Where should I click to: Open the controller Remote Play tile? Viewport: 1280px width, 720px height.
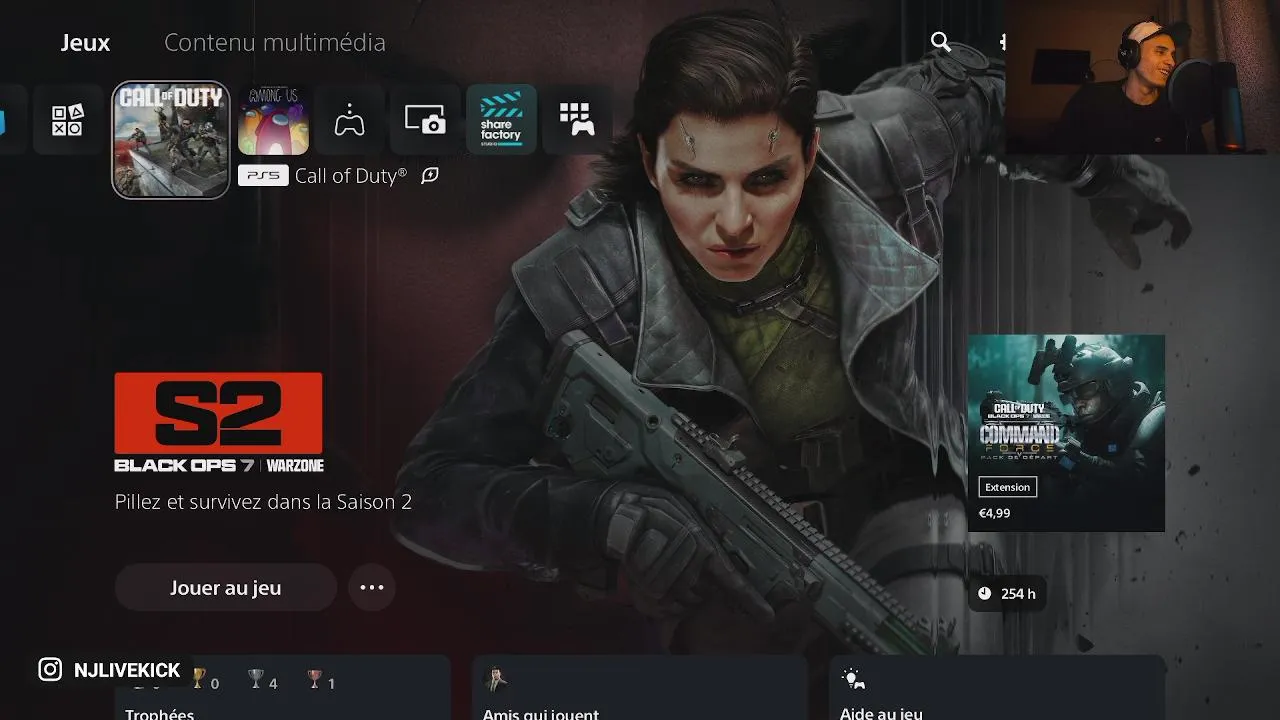click(x=349, y=120)
